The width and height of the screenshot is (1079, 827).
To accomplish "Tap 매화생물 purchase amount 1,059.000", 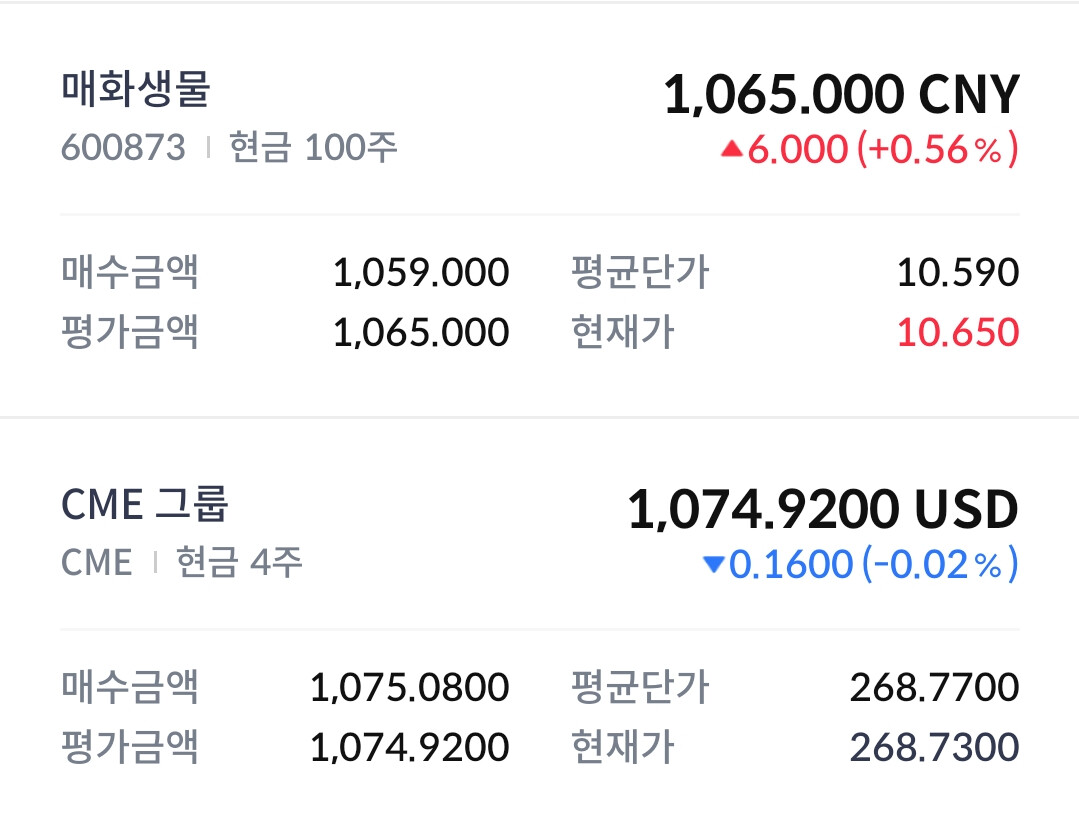I will point(420,272).
